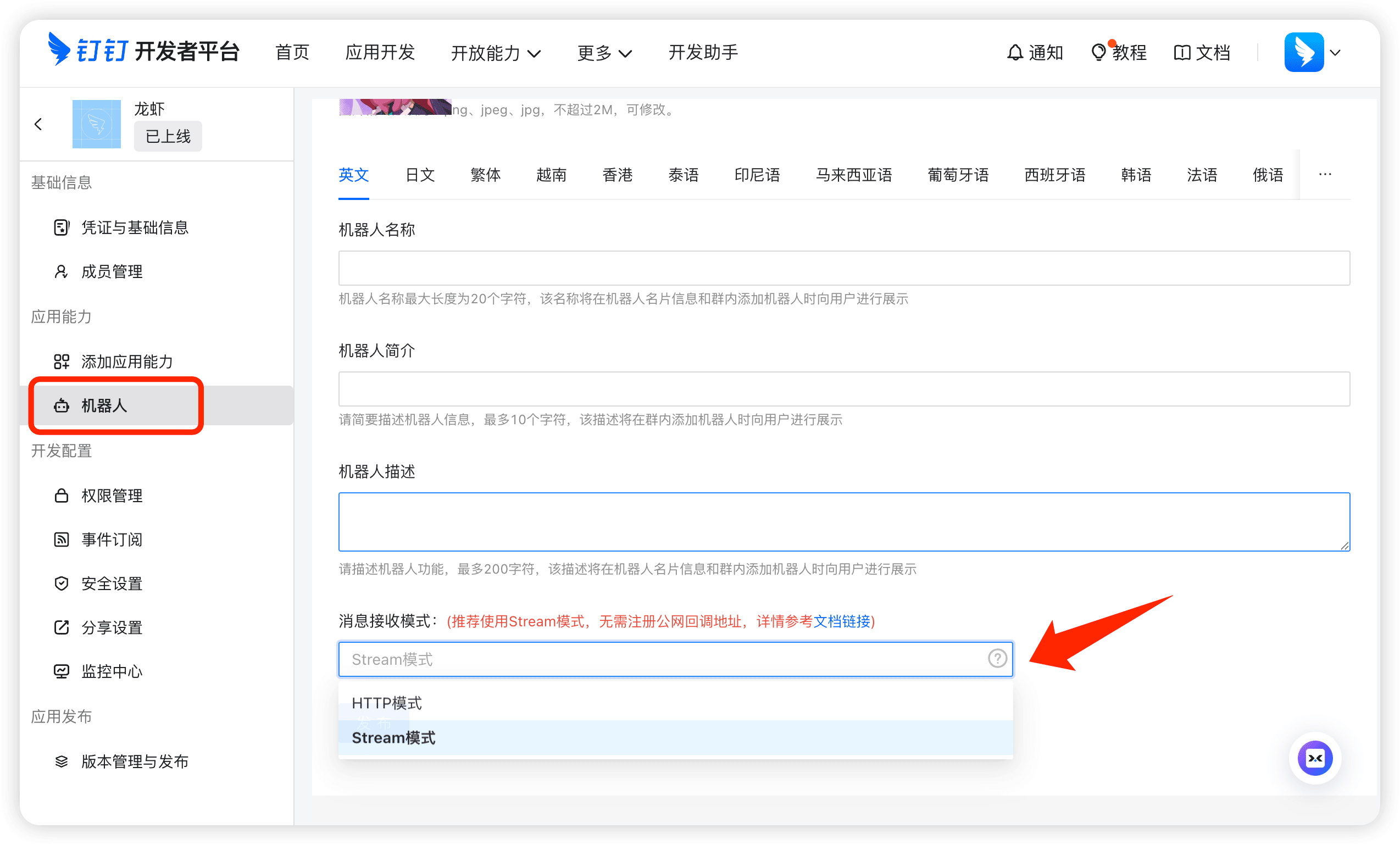Select the 权限管理 lock icon

pos(62,496)
